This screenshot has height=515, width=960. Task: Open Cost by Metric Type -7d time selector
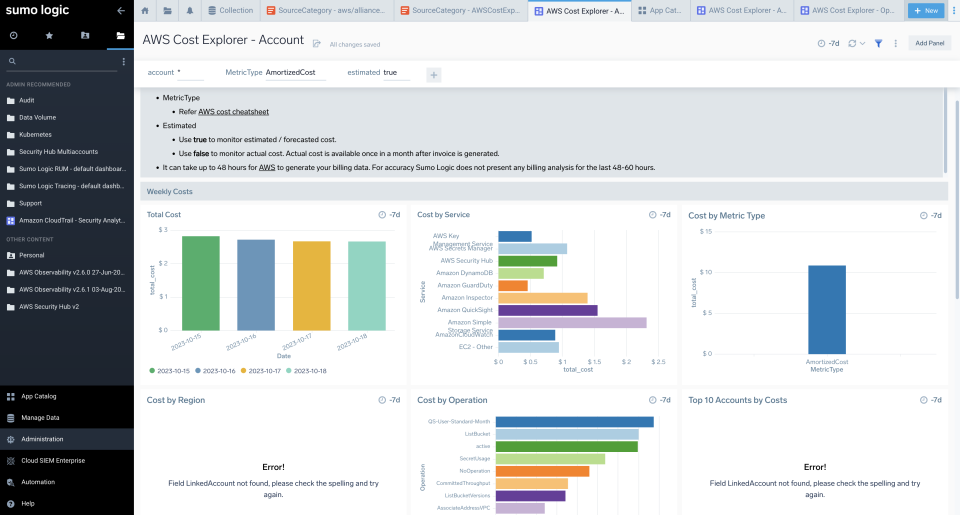[931, 216]
